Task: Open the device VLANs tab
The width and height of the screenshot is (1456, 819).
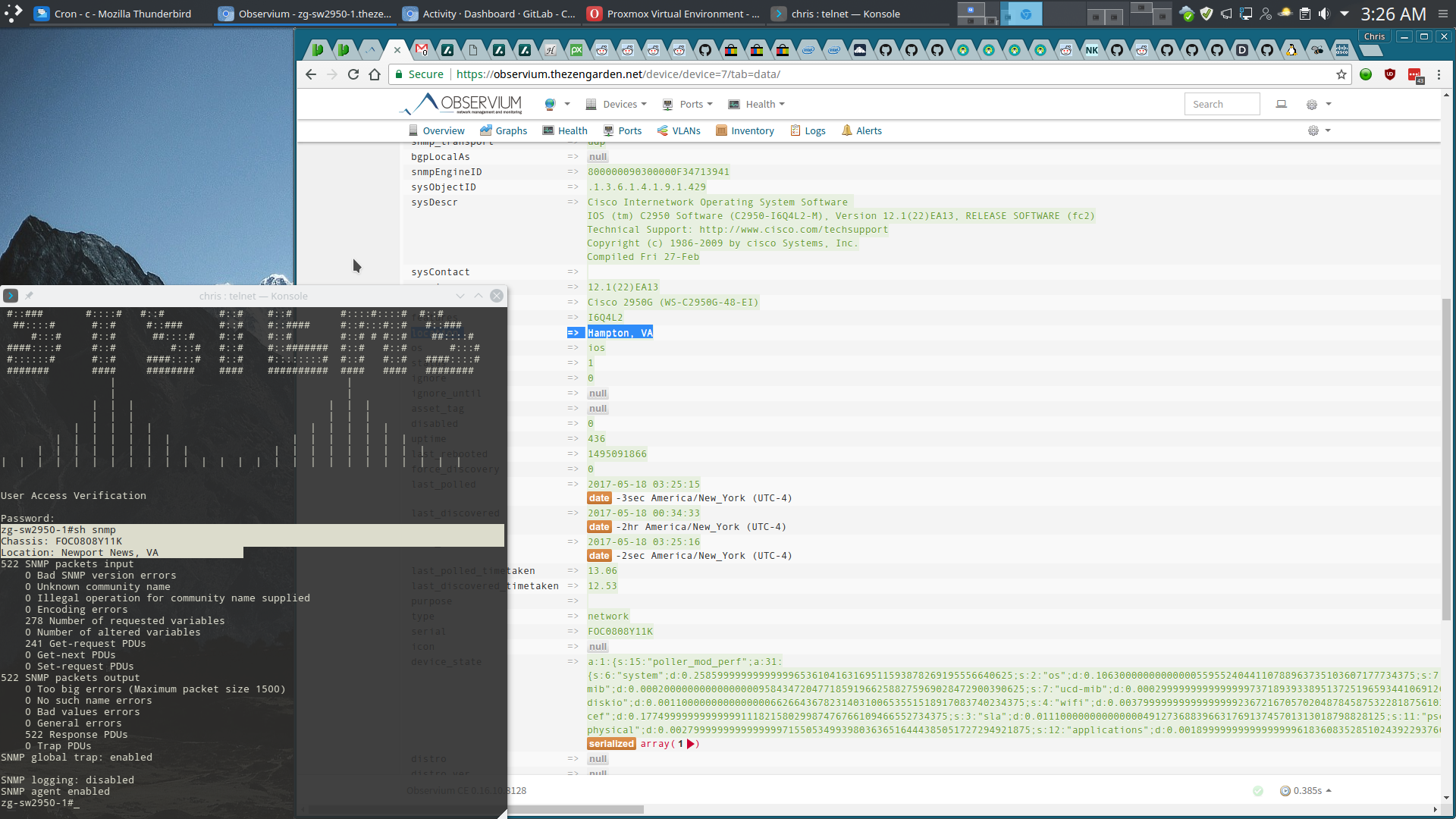Action: pos(679,130)
